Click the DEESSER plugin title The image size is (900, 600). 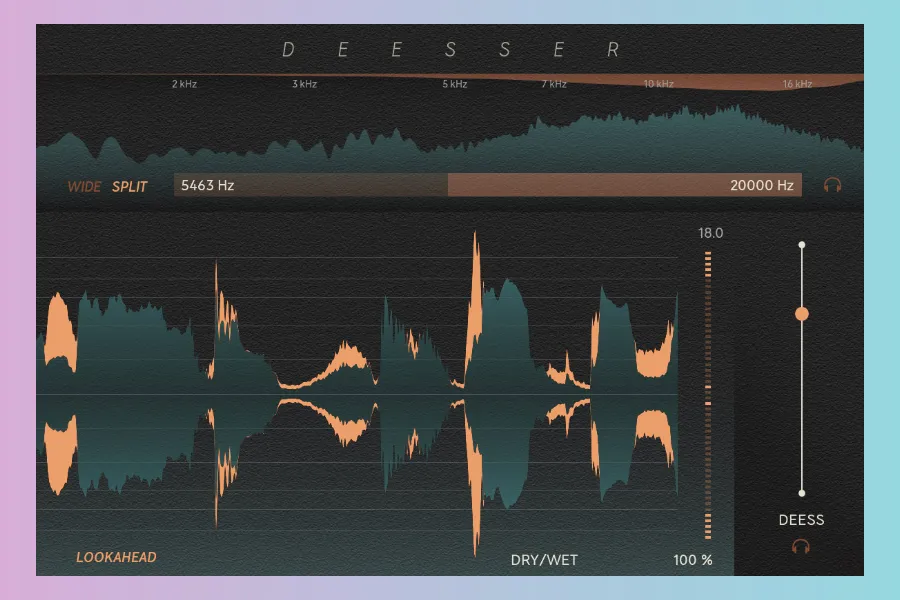point(450,49)
